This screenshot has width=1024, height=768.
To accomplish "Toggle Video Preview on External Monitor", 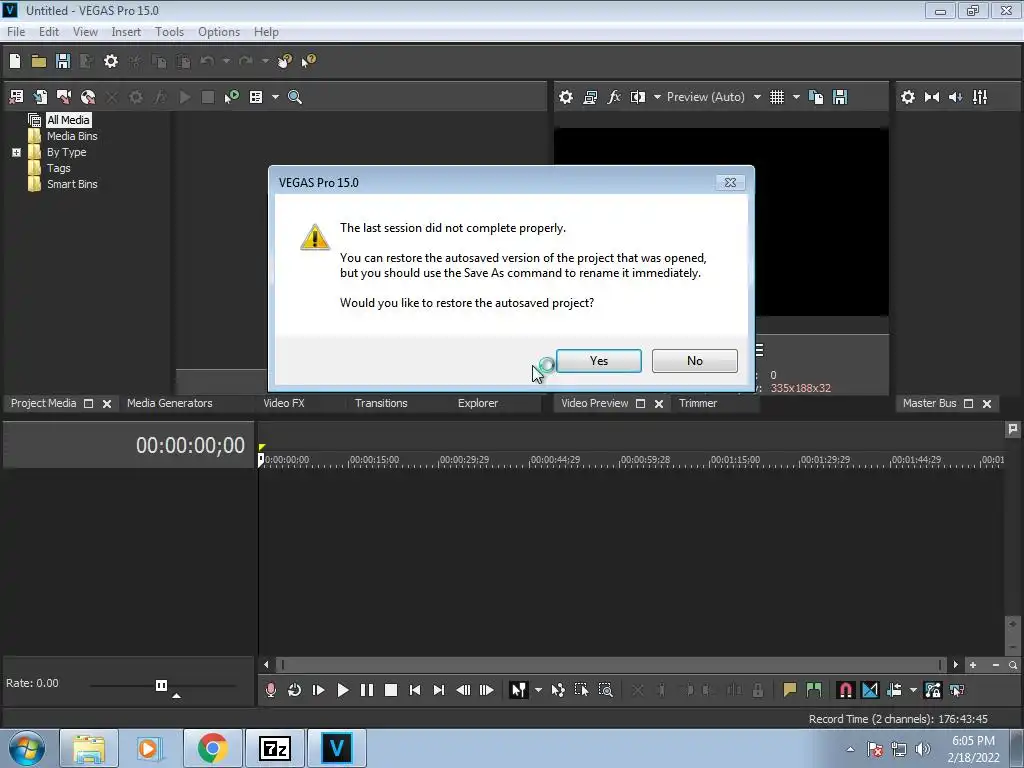I will point(590,97).
